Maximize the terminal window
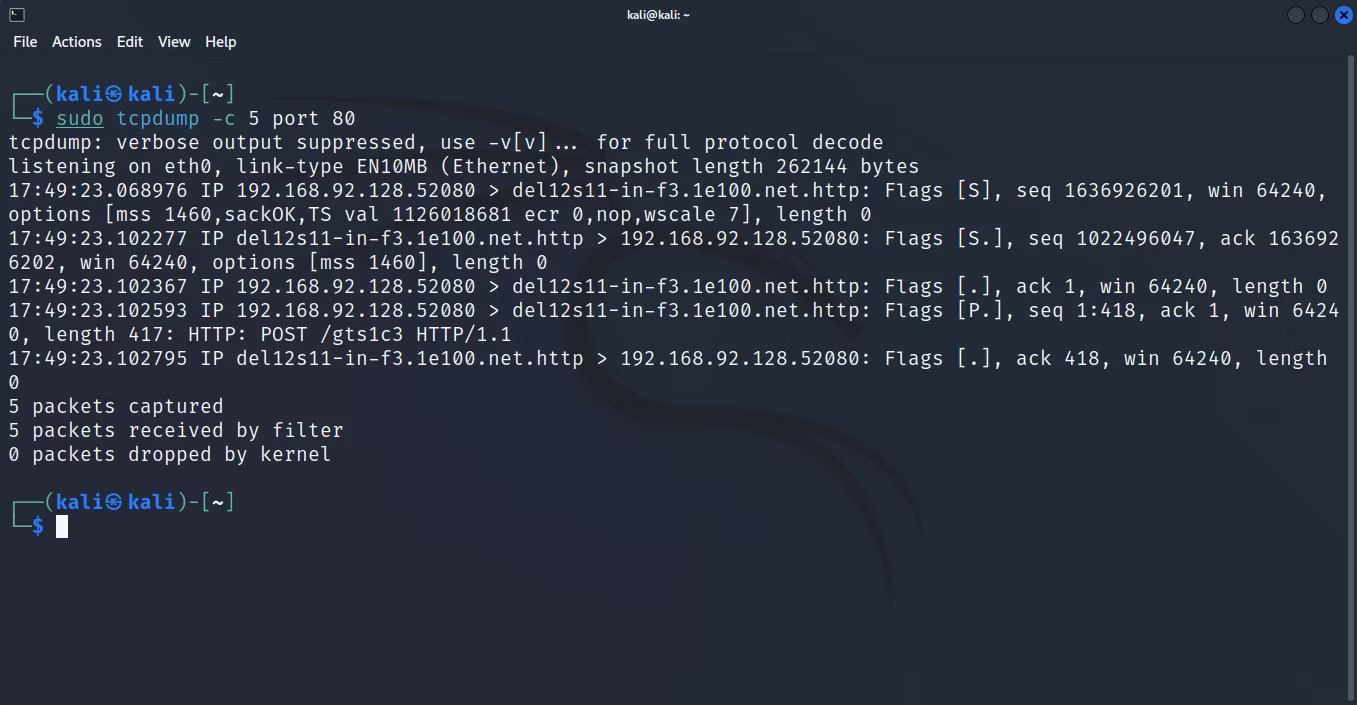This screenshot has width=1357, height=705. (1320, 15)
